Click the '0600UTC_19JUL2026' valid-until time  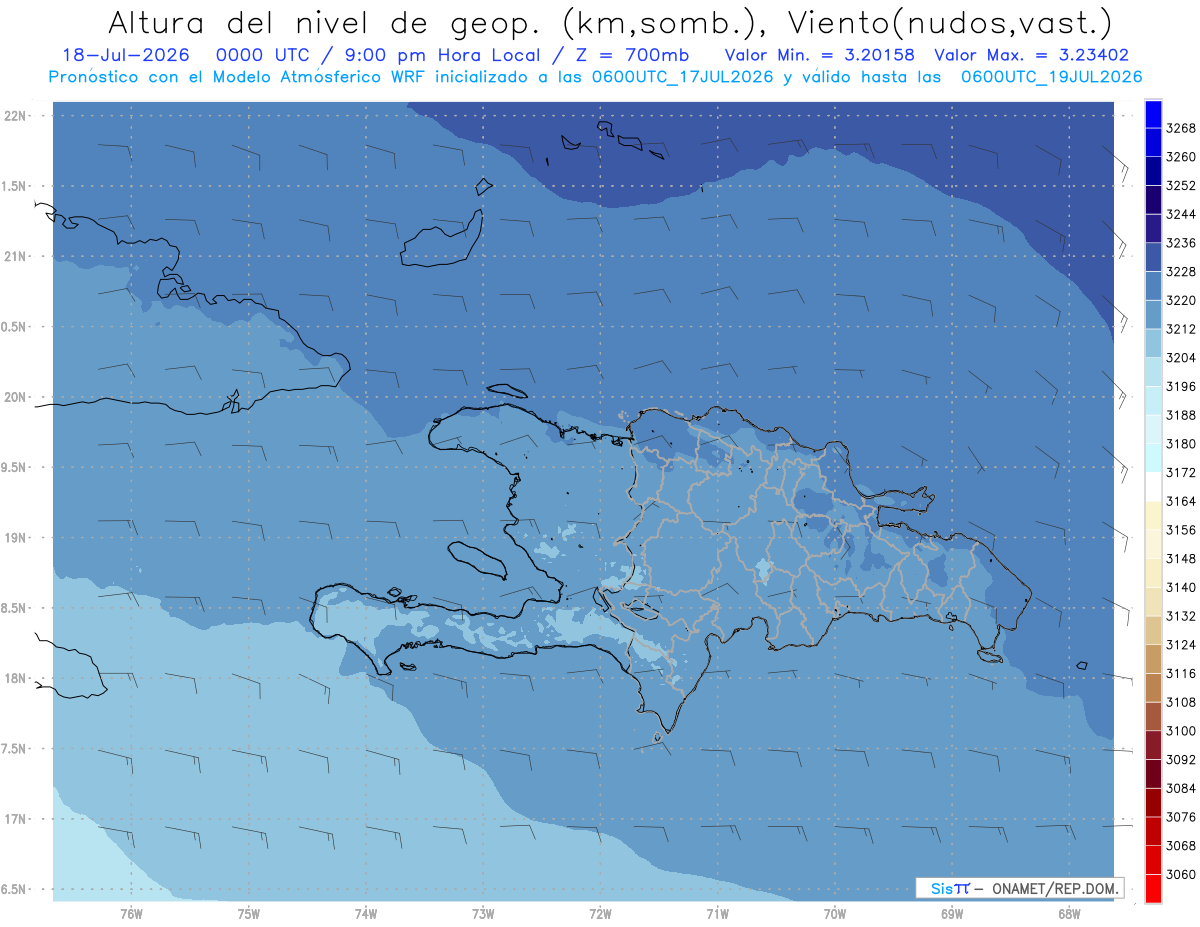[x=1051, y=76]
